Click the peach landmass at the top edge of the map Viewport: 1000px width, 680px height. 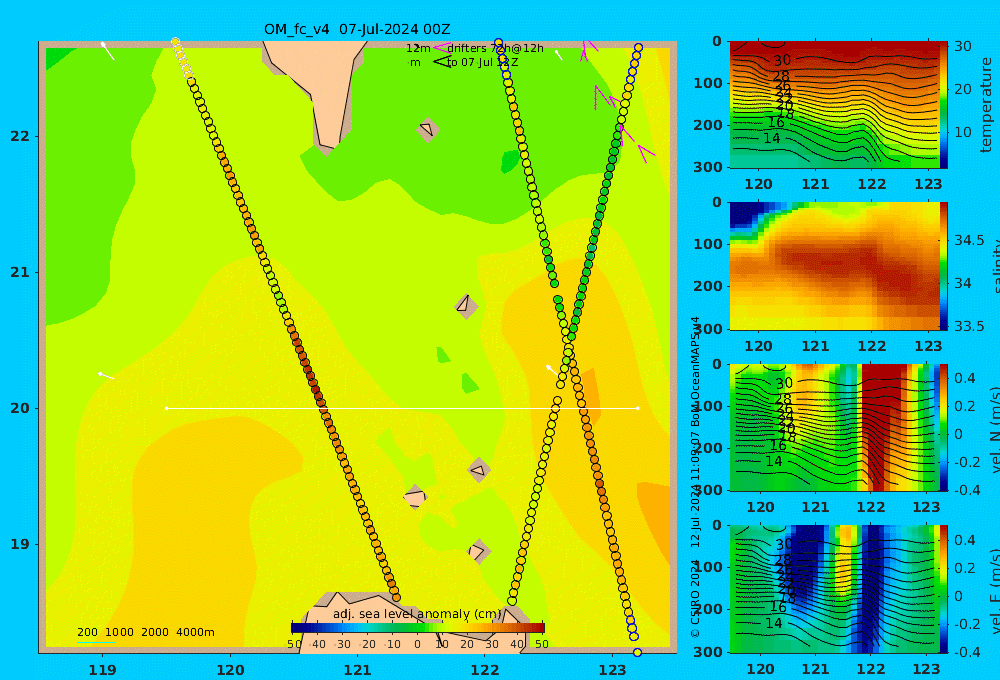point(319,89)
